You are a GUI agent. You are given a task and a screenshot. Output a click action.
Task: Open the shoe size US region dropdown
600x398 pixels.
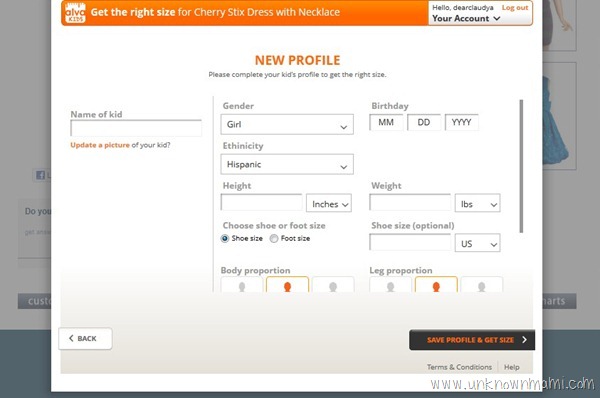point(478,243)
